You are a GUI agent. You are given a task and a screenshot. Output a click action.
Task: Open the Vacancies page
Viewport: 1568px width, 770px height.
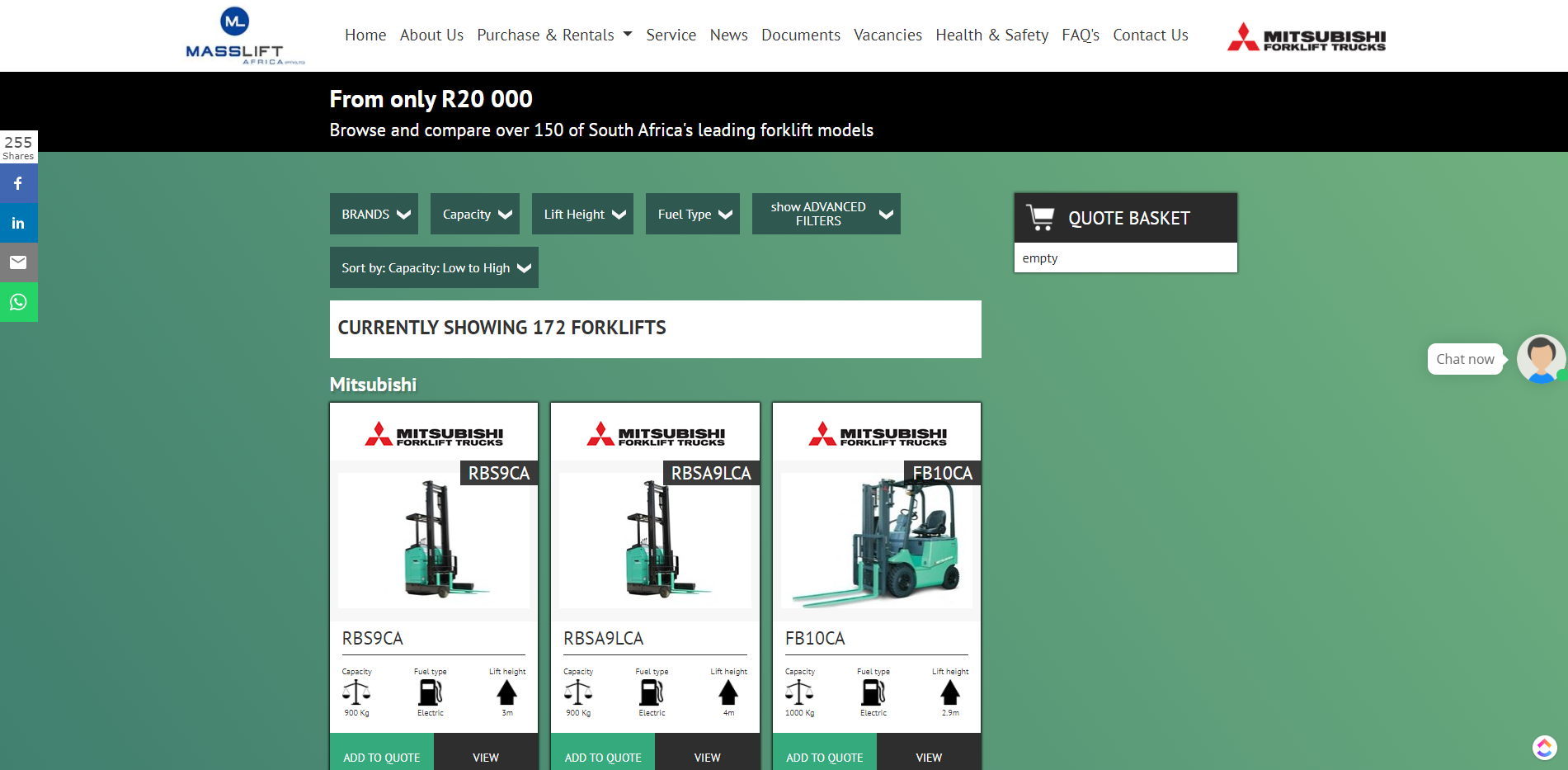[x=888, y=35]
